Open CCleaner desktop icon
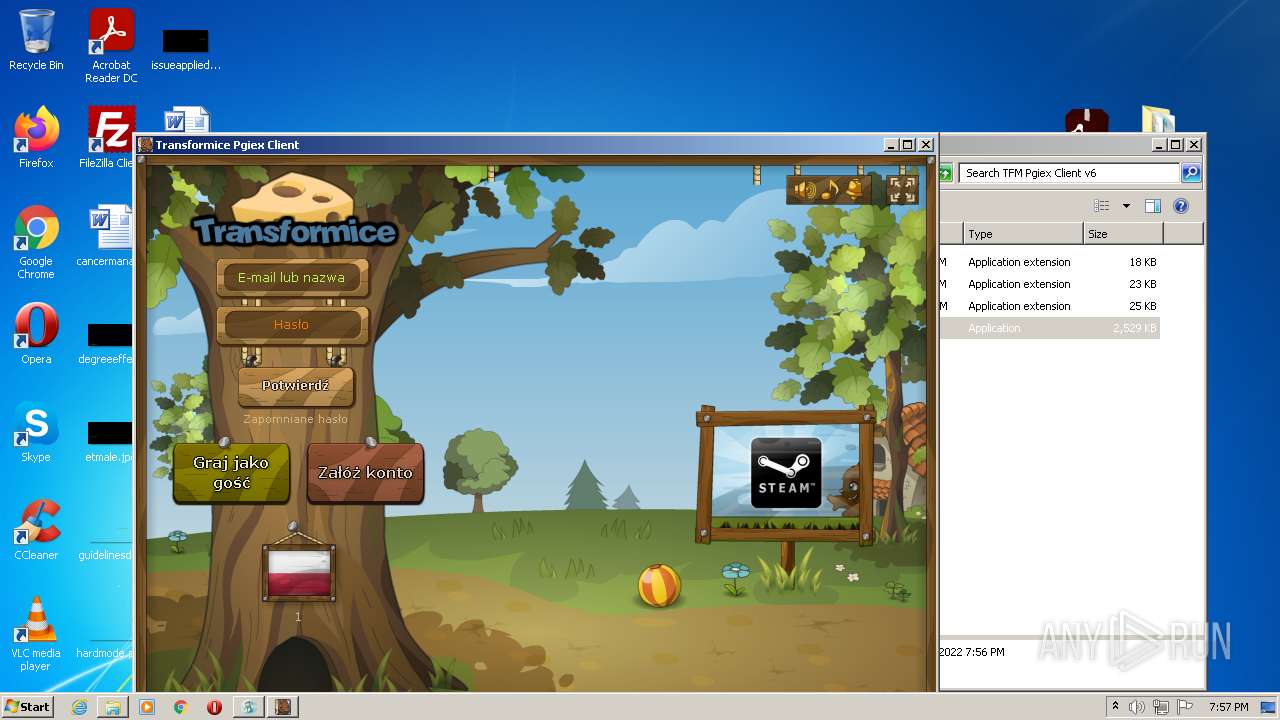1280x720 pixels. pyautogui.click(x=36, y=530)
